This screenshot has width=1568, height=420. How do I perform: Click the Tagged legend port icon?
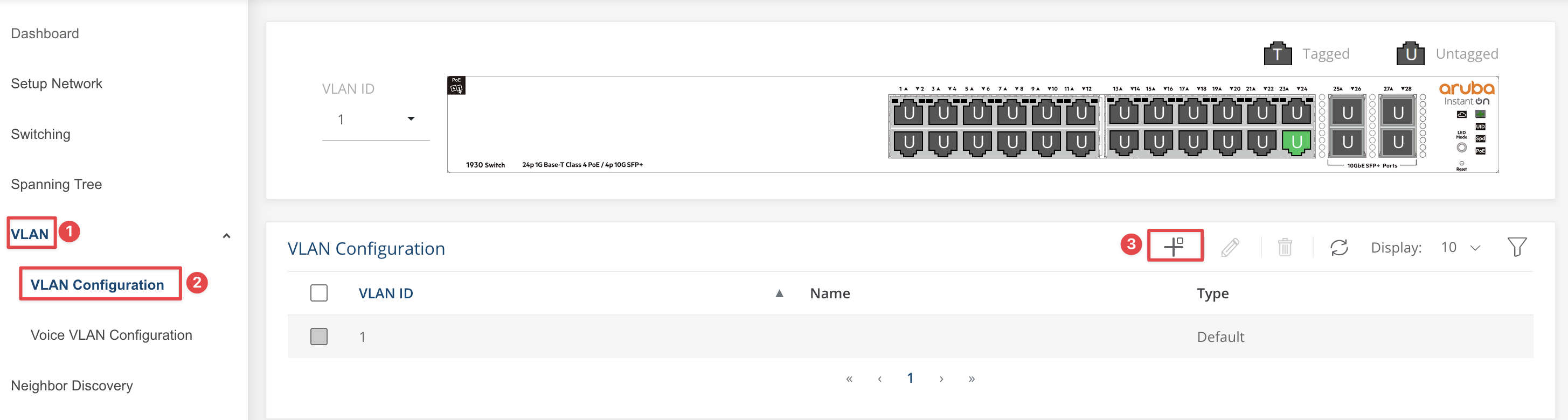click(x=1278, y=53)
